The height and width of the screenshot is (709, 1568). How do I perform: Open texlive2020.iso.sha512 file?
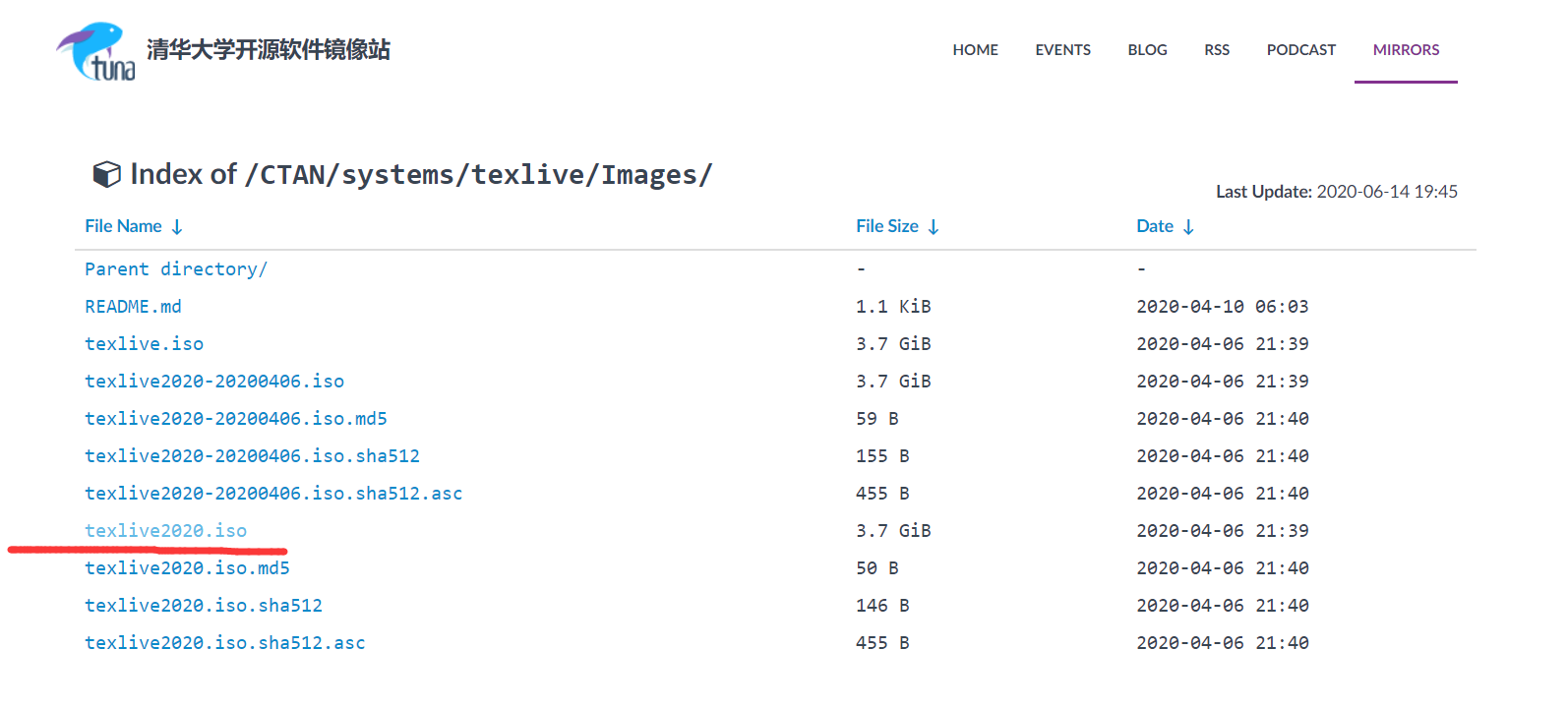204,606
